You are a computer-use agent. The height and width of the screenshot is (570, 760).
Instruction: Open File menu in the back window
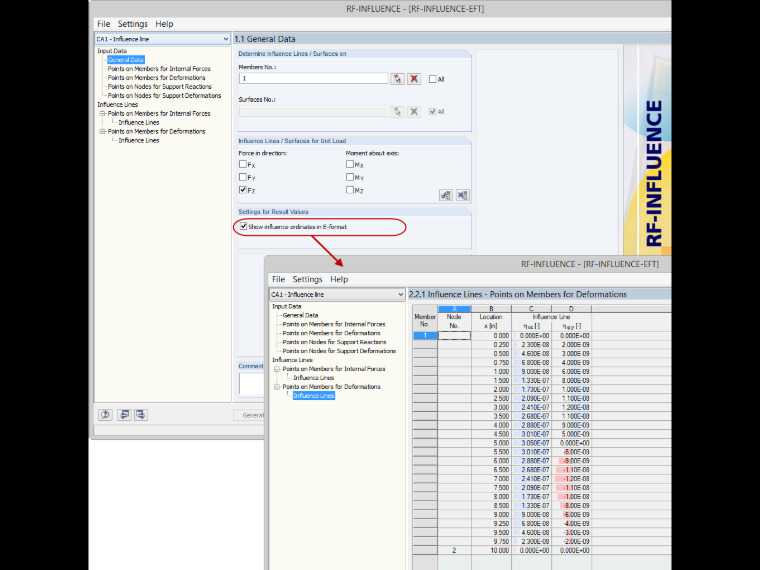tap(103, 24)
